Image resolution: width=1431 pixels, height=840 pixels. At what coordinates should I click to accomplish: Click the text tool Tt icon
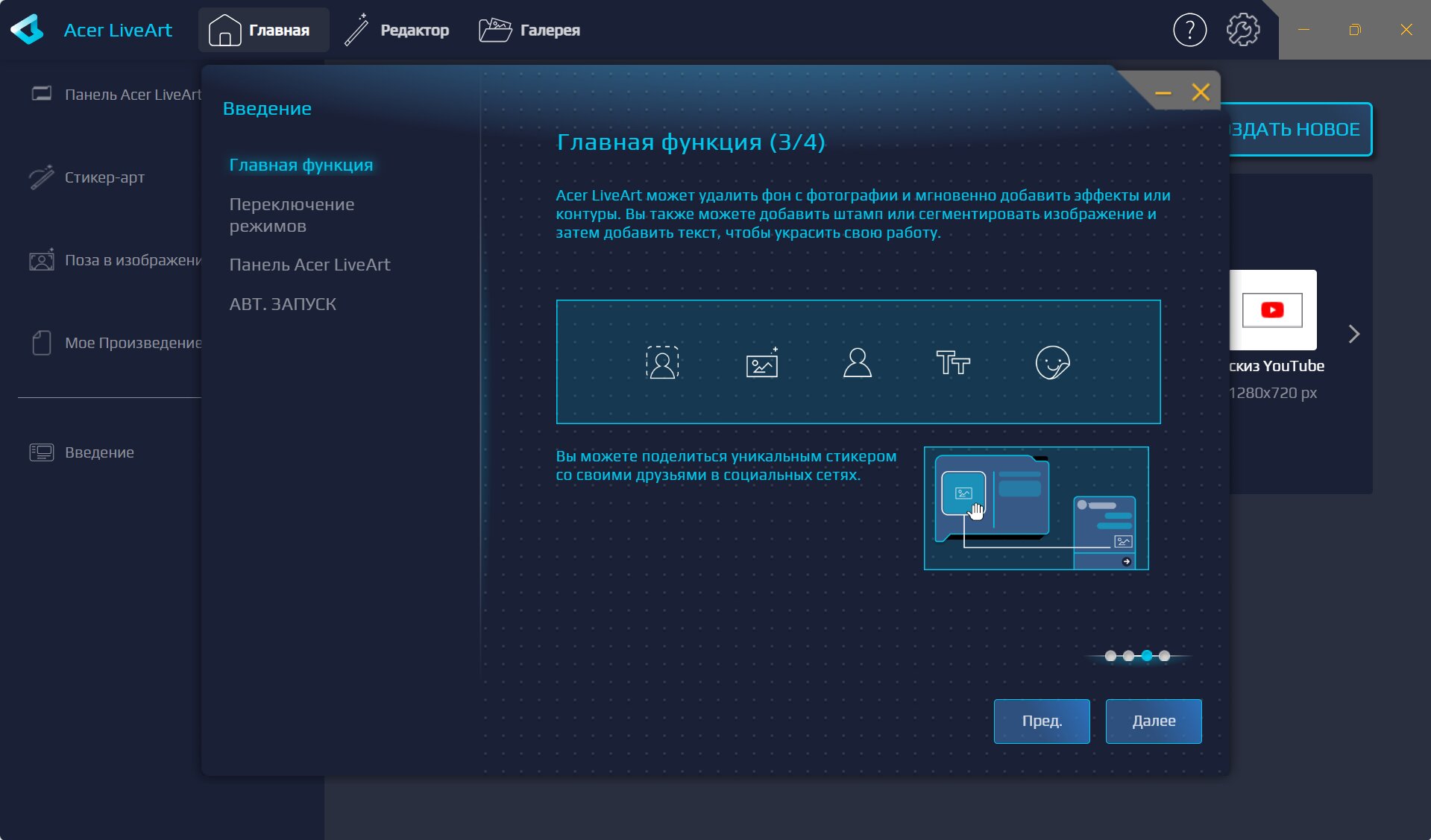[x=952, y=363]
